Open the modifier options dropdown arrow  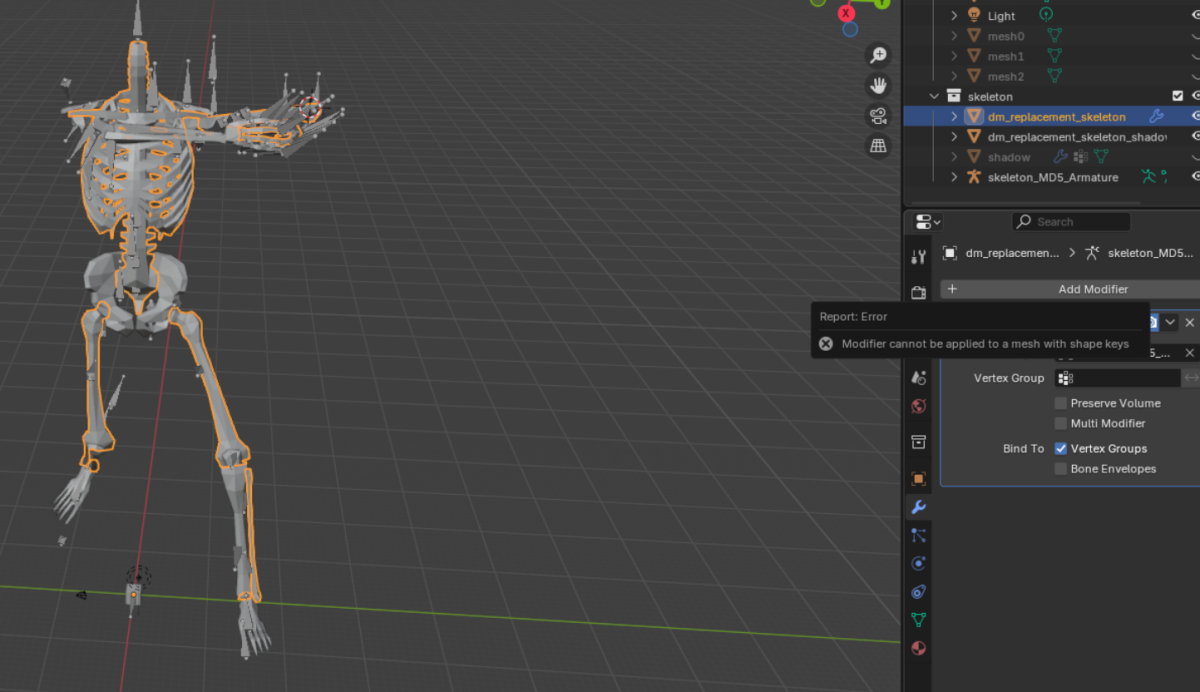pyautogui.click(x=1169, y=322)
